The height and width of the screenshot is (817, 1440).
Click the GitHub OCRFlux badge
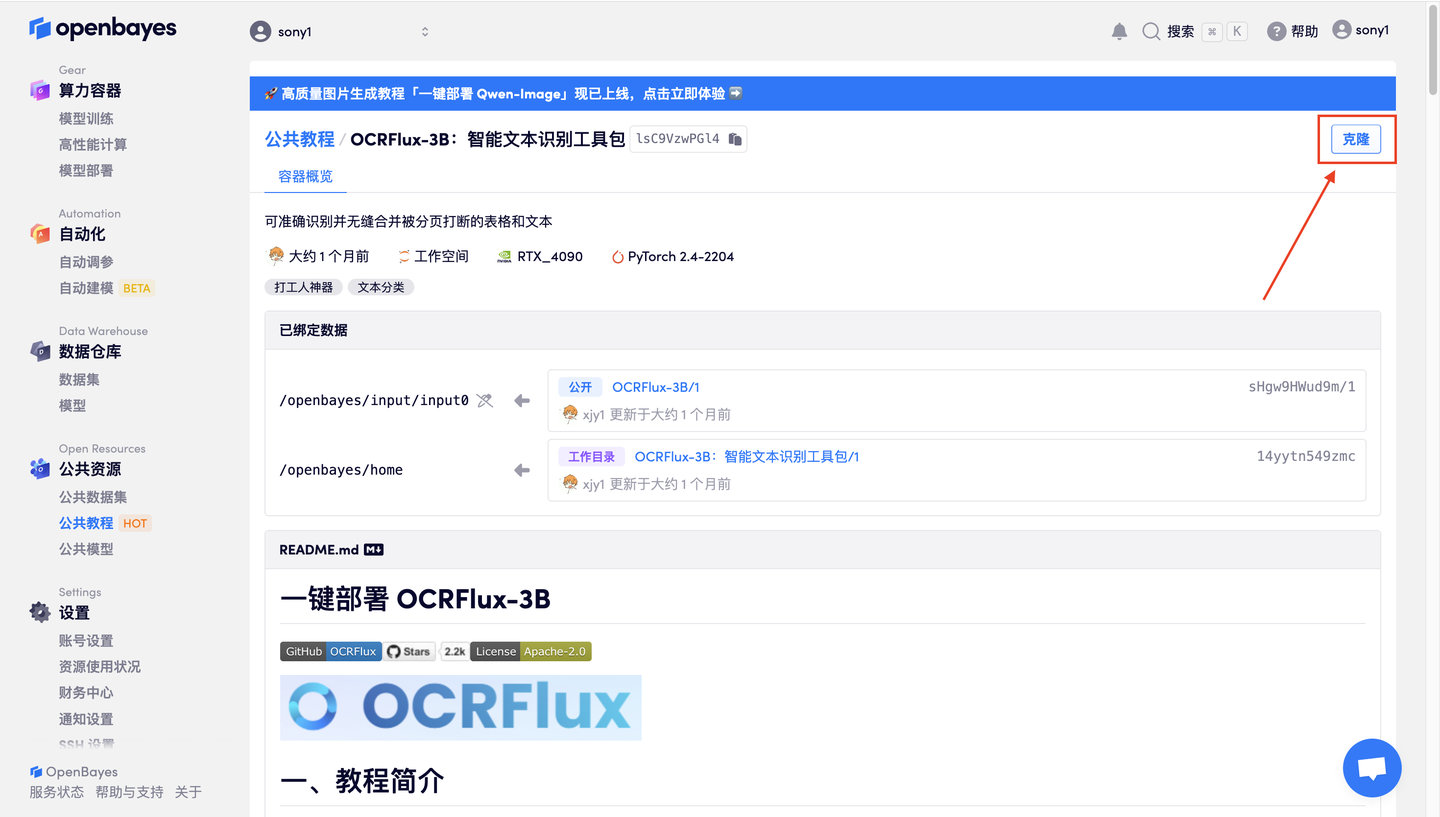point(330,651)
